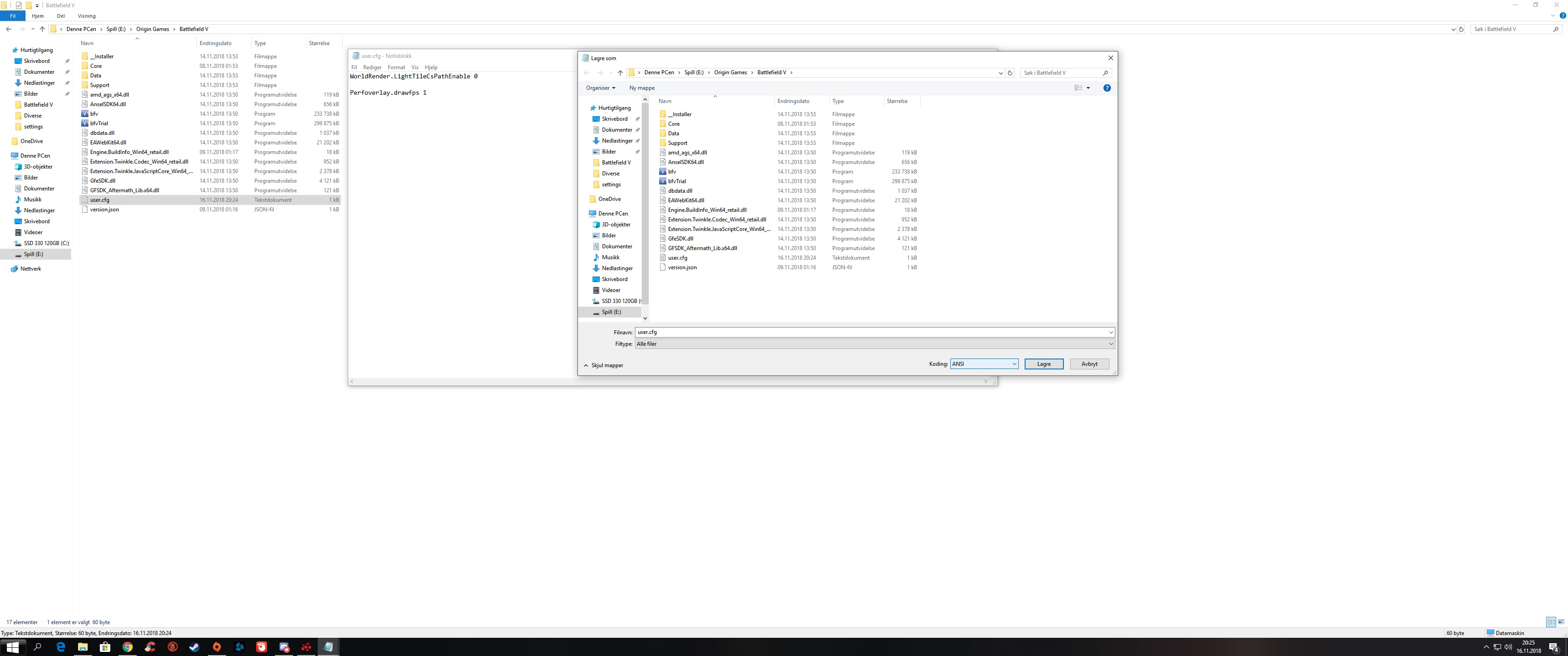Switch Explorer to details view in the status bar
This screenshot has width=1568, height=656.
point(1551,622)
